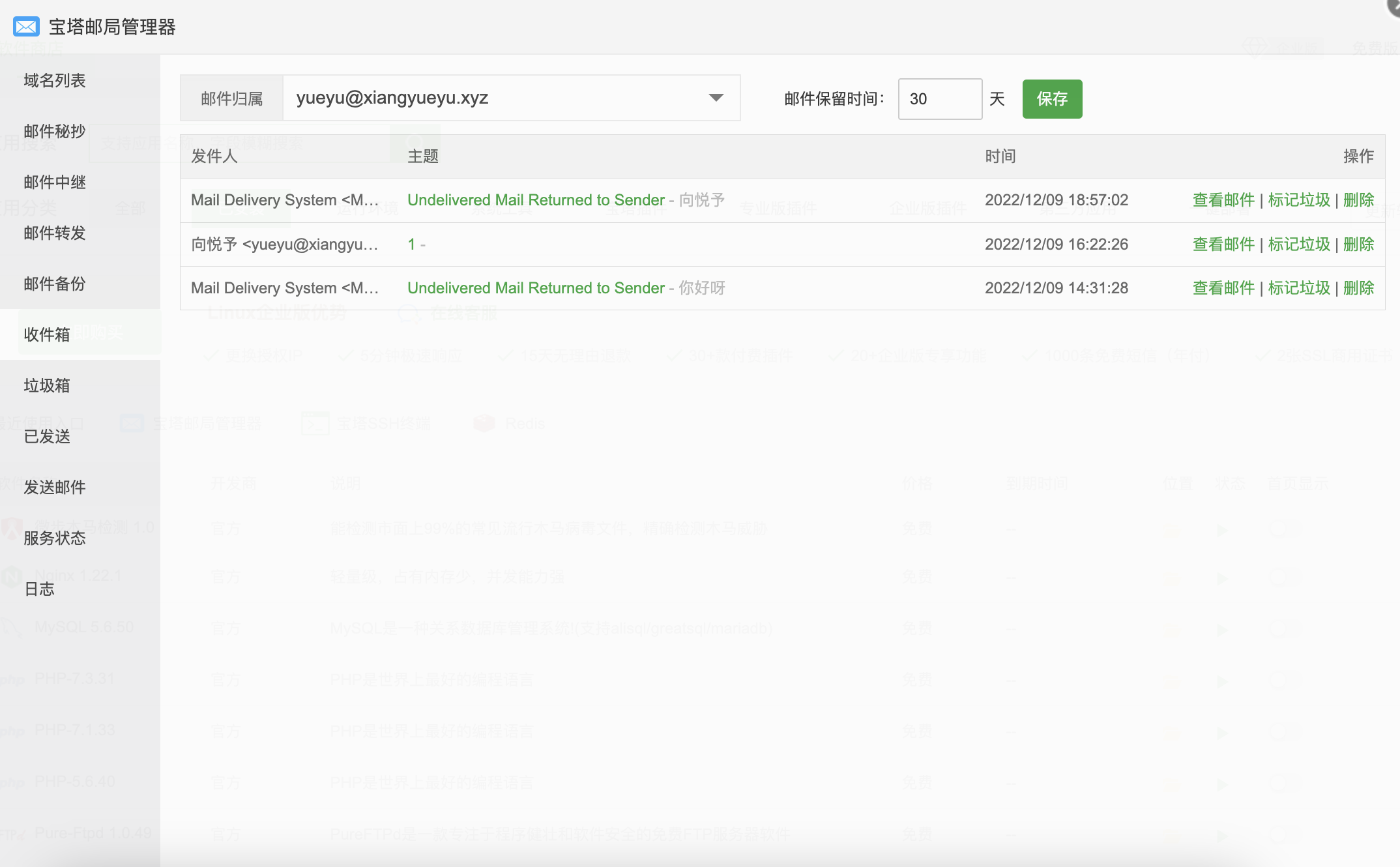Viewport: 1400px width, 867px height.
Task: Open the 日志 section
Action: pos(39,589)
